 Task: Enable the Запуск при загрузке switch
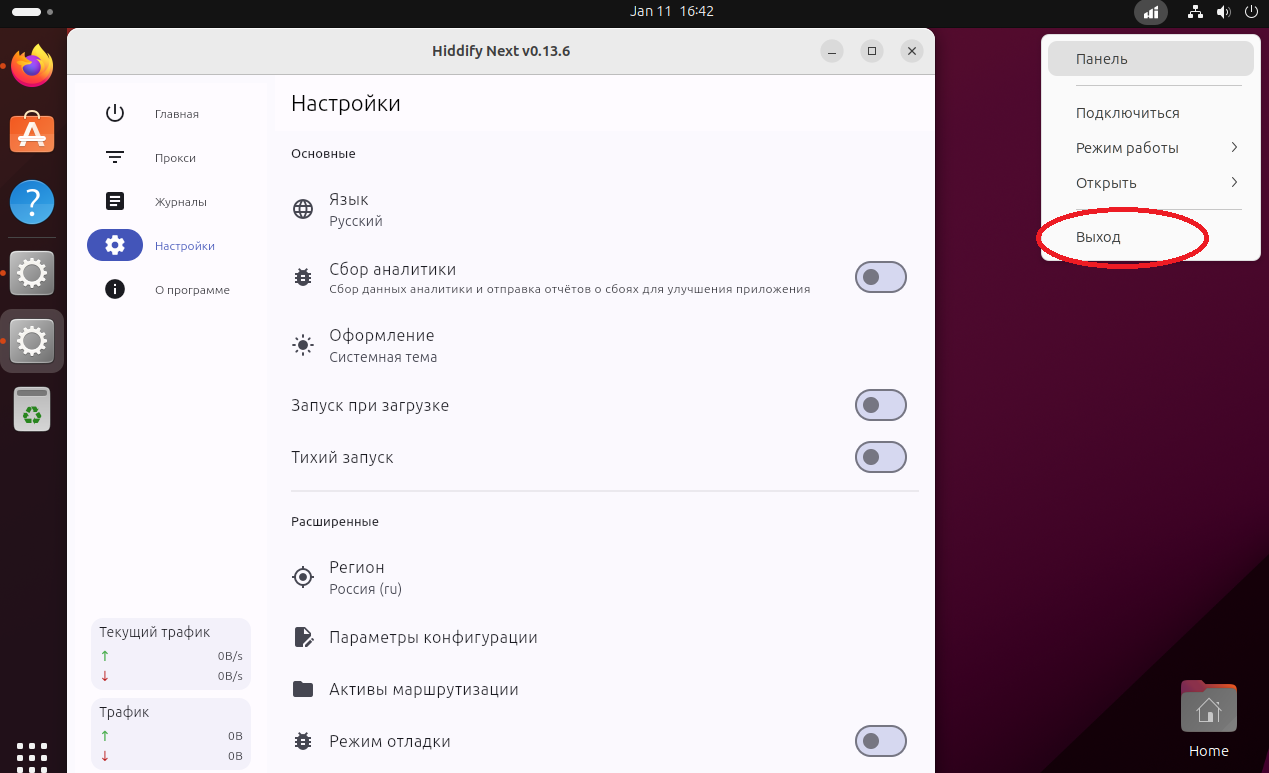click(x=880, y=405)
